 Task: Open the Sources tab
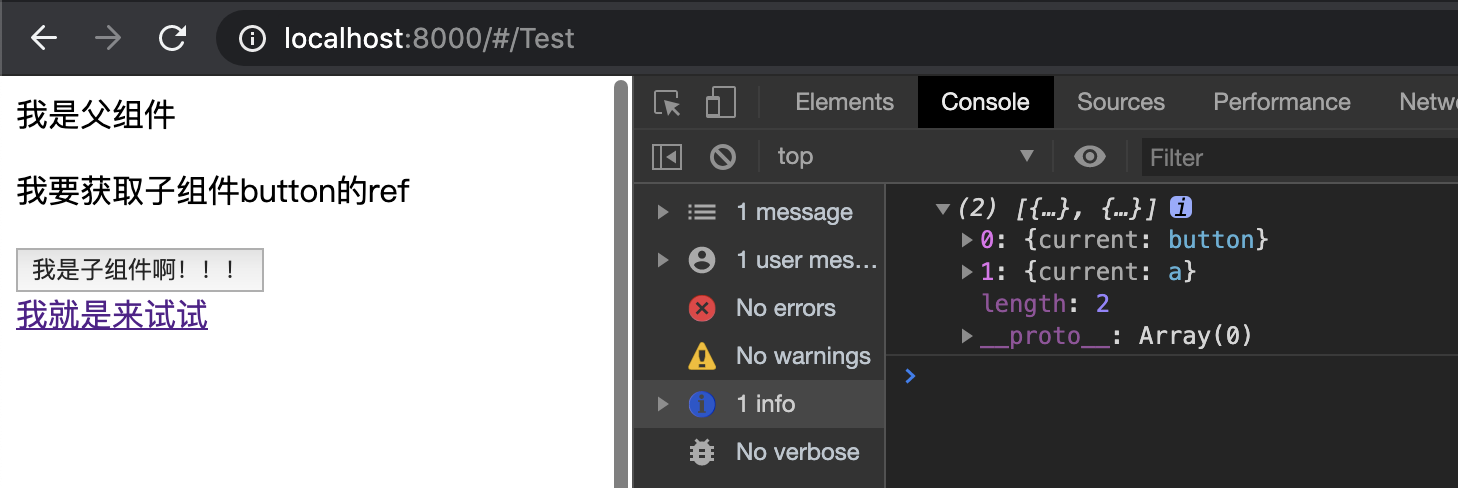click(x=1120, y=102)
